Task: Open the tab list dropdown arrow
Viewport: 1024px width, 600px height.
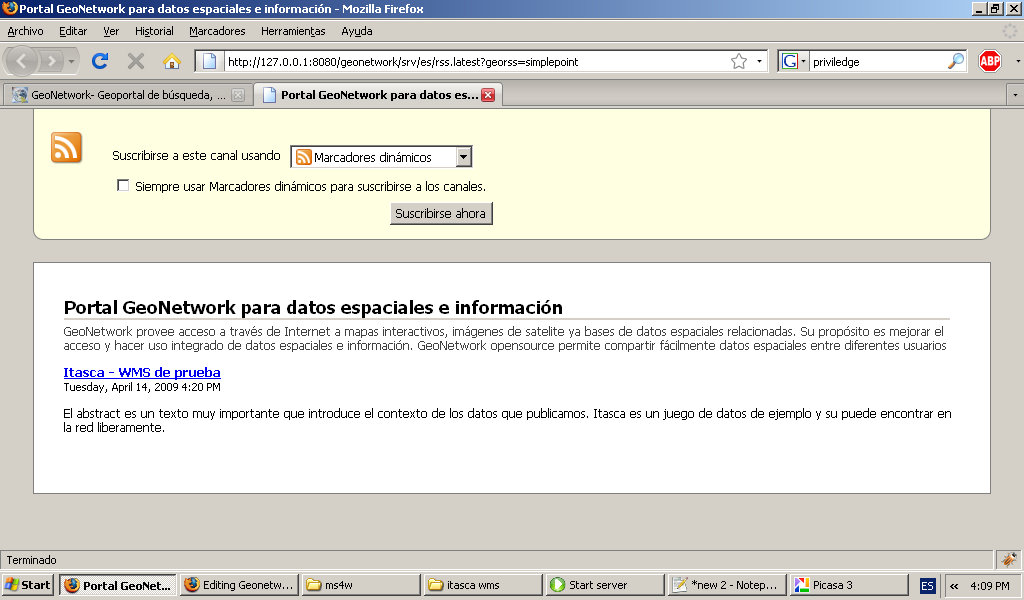Action: click(x=1015, y=95)
